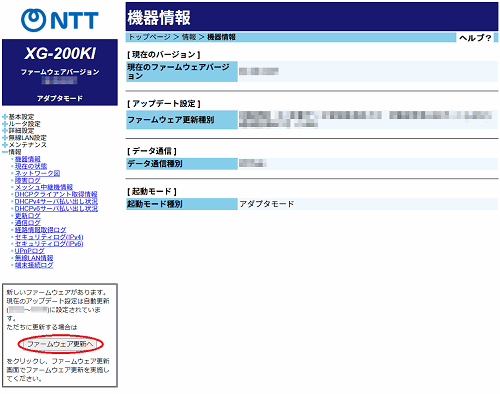Expand the 無線LAN設定 menu section

(24, 138)
